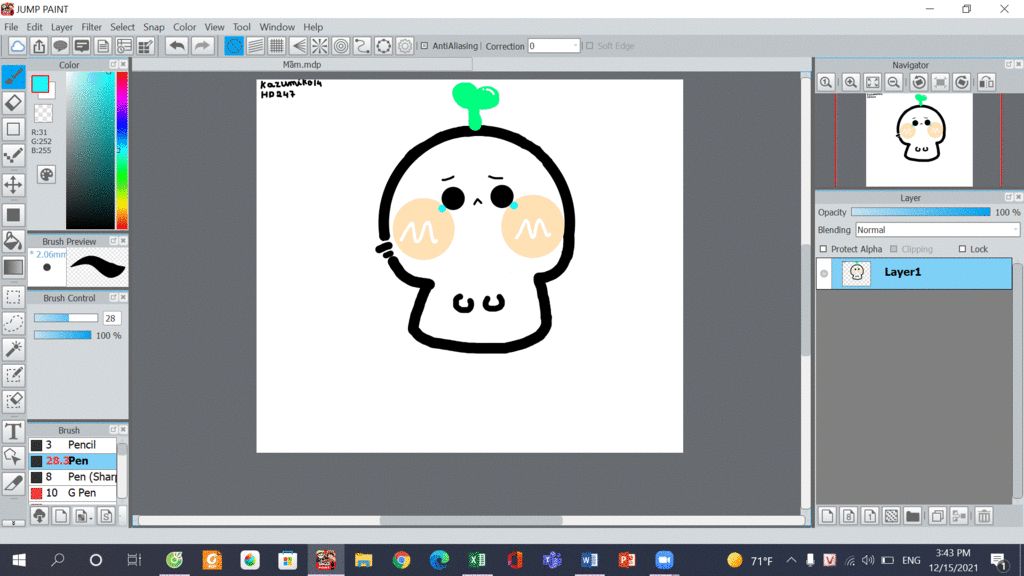The image size is (1024, 576).
Task: Turn snap off with the blue toggle
Action: tap(234, 46)
